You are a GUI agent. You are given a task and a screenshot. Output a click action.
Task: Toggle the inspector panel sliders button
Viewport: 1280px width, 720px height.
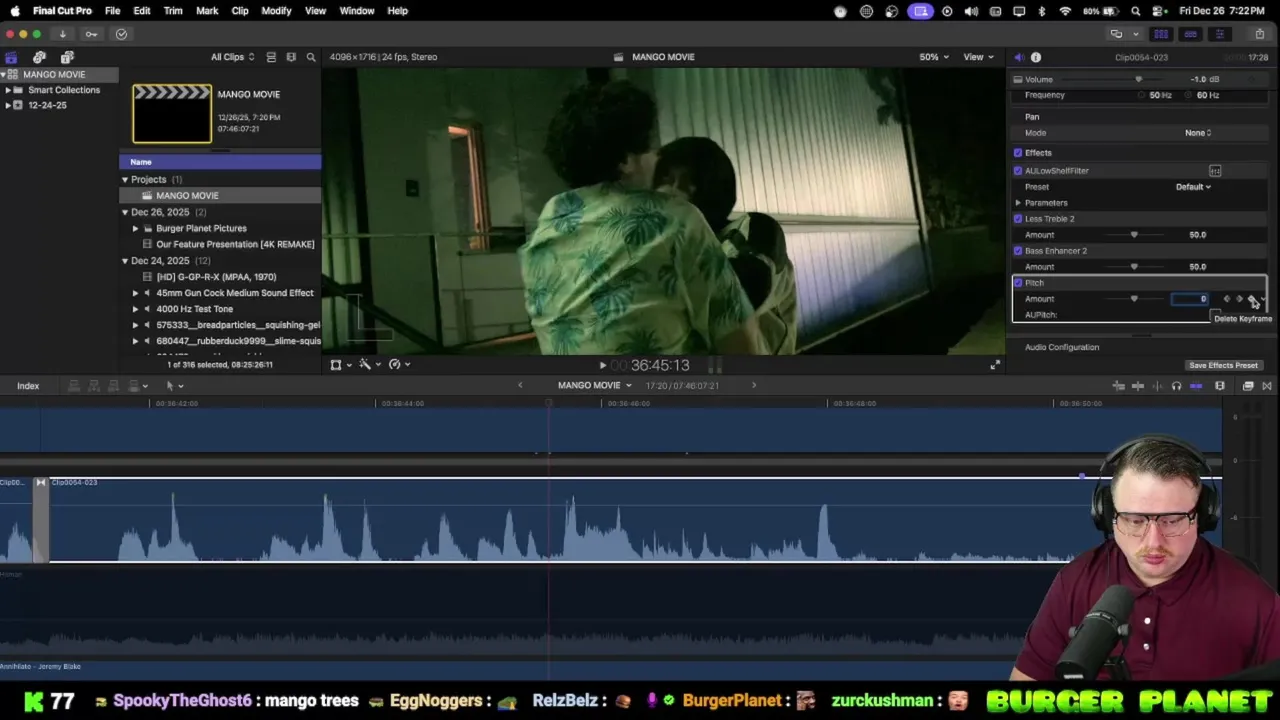(x=1219, y=34)
